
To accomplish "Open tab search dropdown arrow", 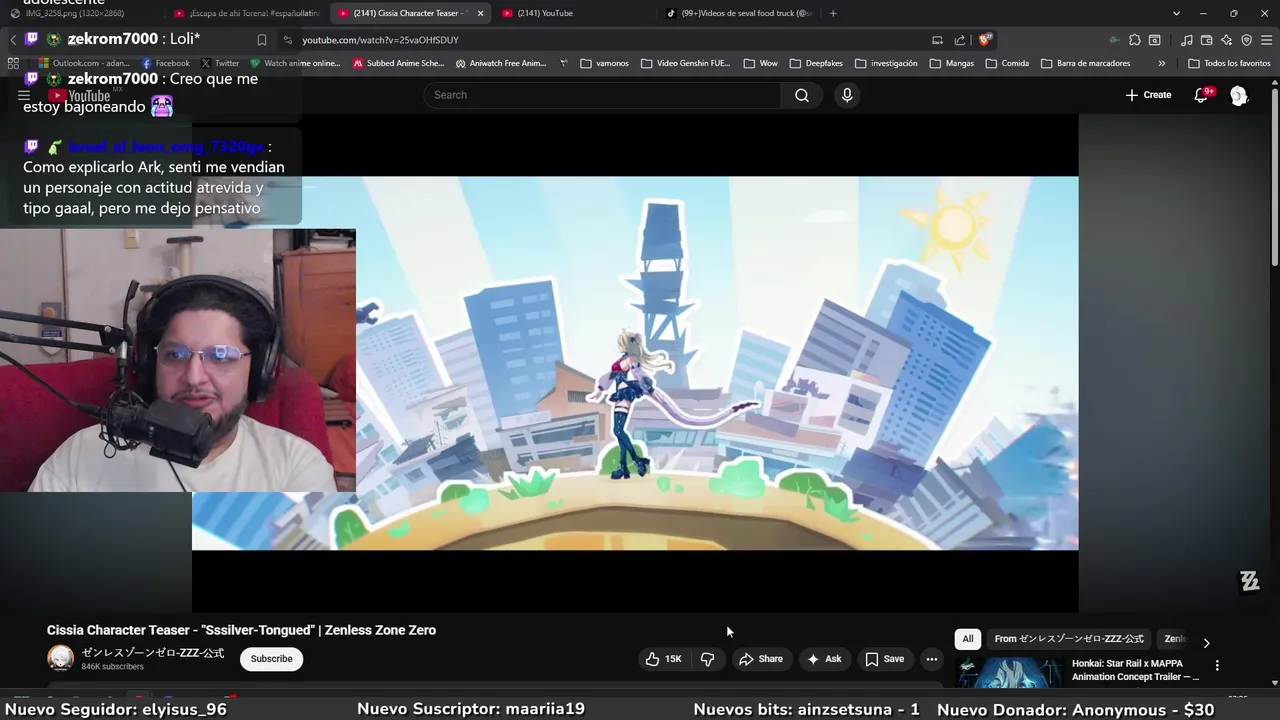I will 1176,13.
